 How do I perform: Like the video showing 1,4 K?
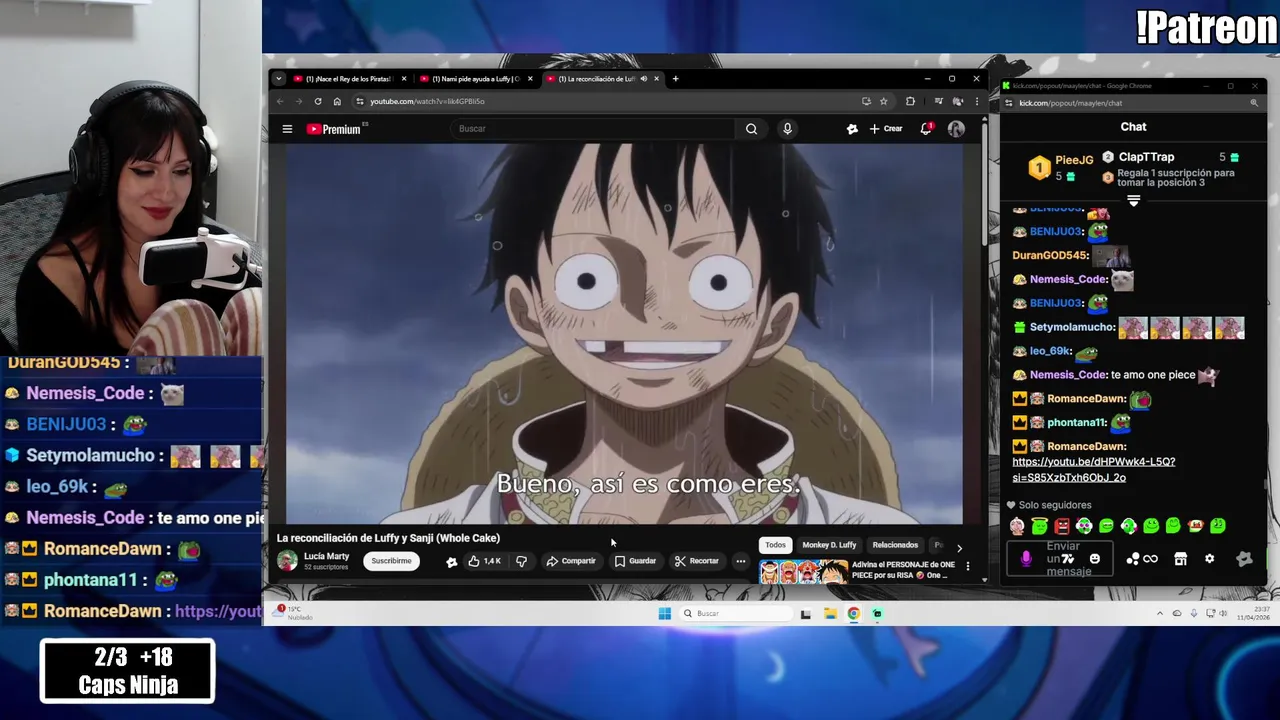tap(484, 561)
